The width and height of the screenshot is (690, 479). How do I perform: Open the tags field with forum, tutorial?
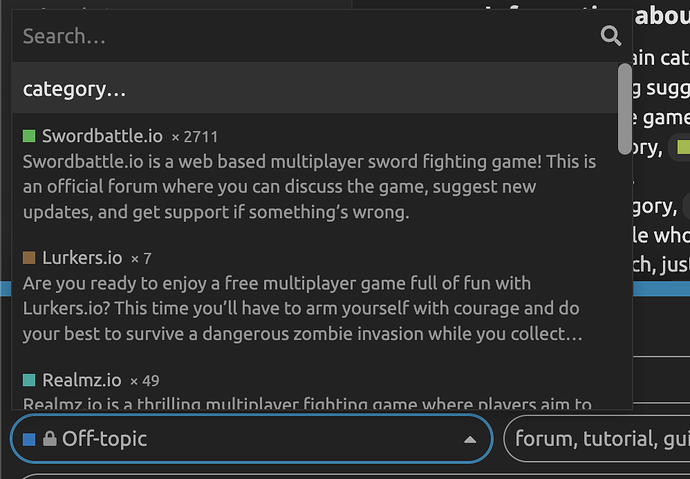click(596, 439)
